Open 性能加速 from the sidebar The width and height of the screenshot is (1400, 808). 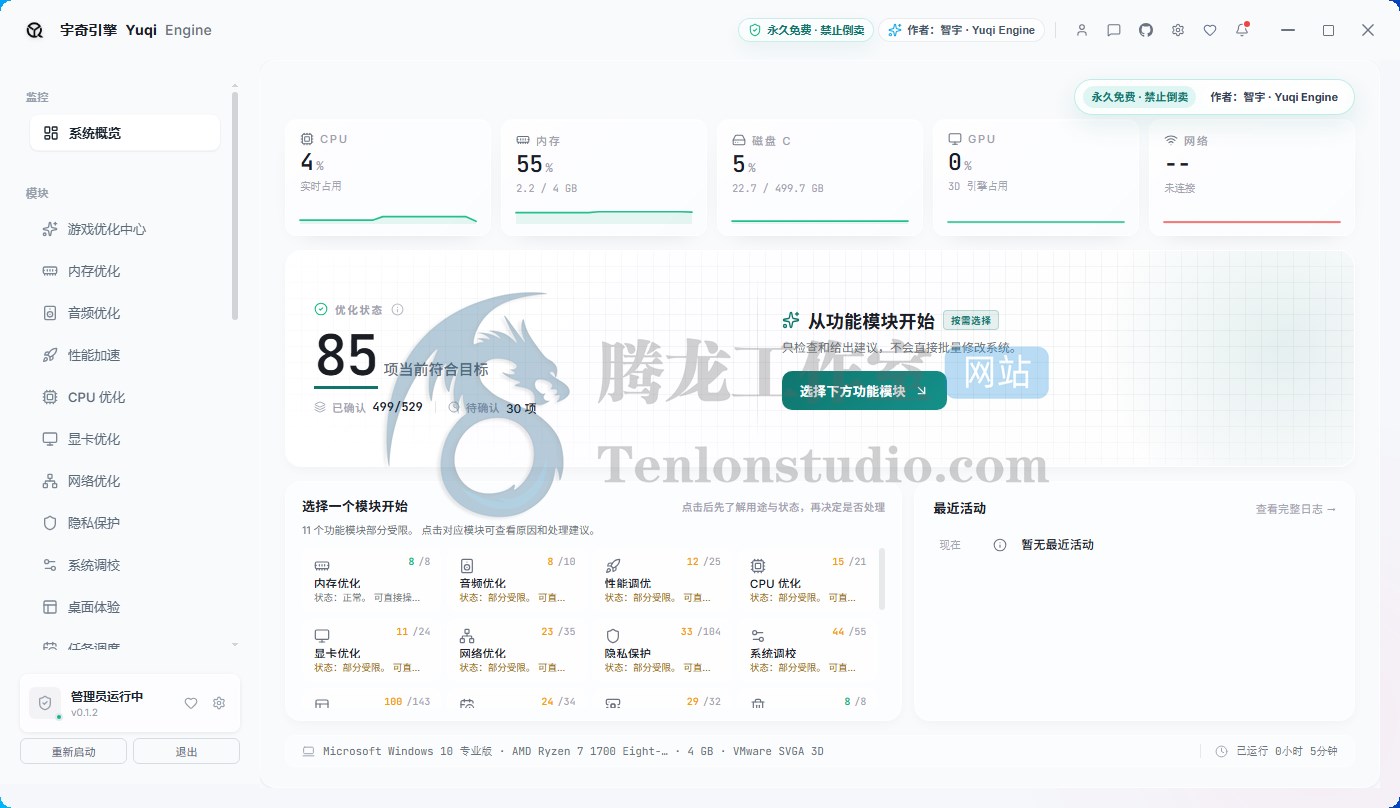125,355
